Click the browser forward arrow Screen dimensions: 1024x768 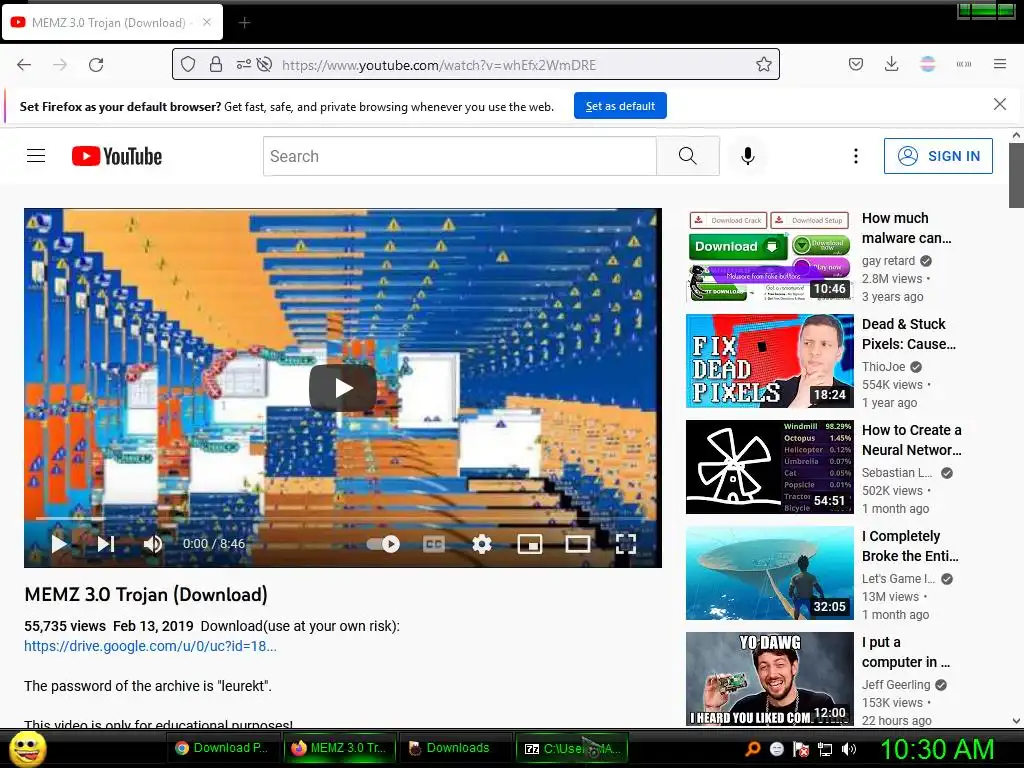click(60, 65)
